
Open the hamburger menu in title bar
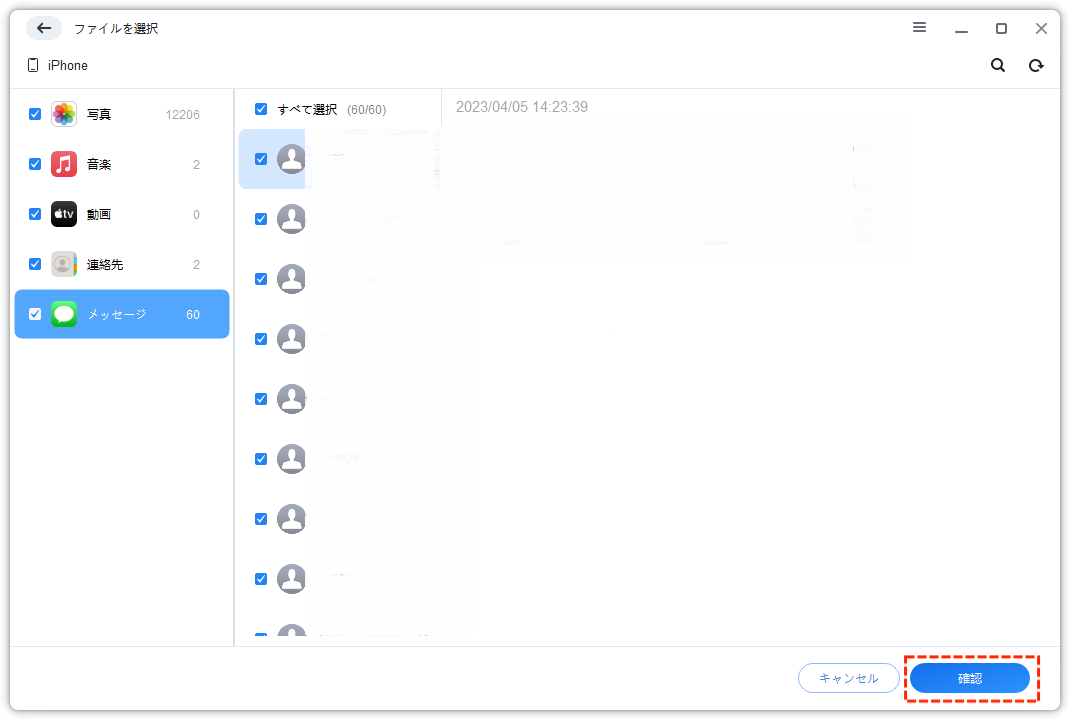pos(919,28)
